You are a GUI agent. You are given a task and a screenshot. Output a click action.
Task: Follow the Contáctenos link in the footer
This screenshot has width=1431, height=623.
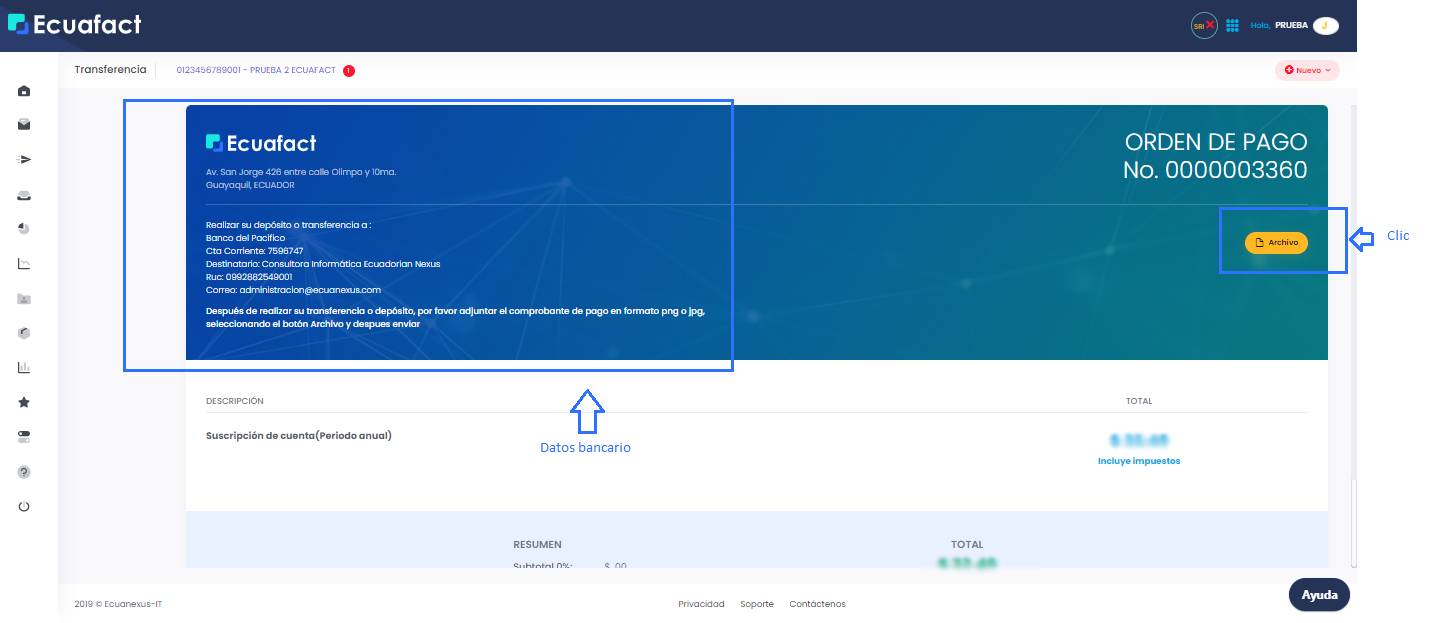pos(817,604)
